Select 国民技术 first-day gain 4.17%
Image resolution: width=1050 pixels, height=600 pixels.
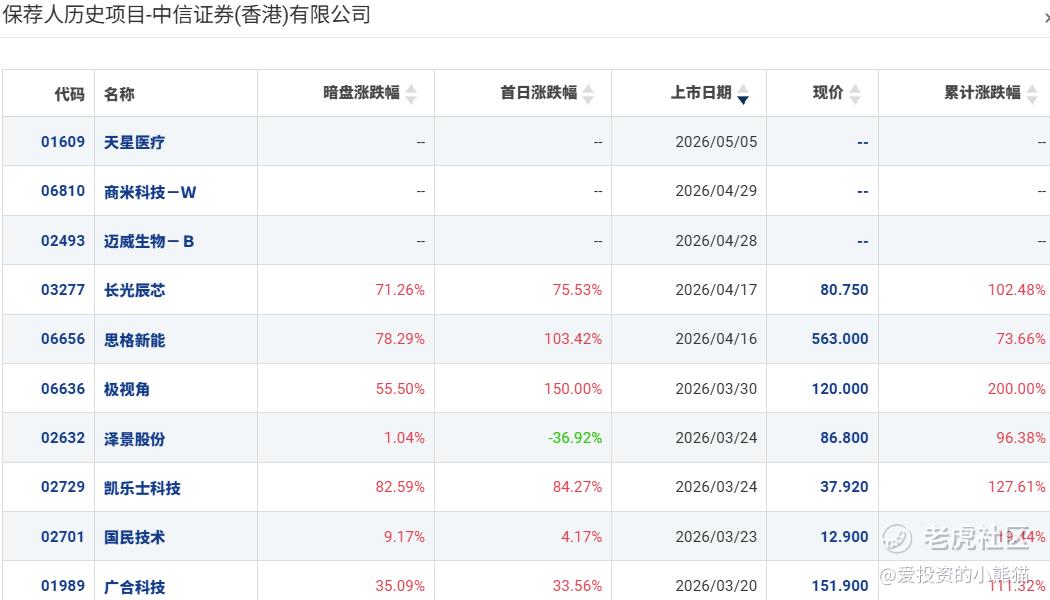point(581,537)
